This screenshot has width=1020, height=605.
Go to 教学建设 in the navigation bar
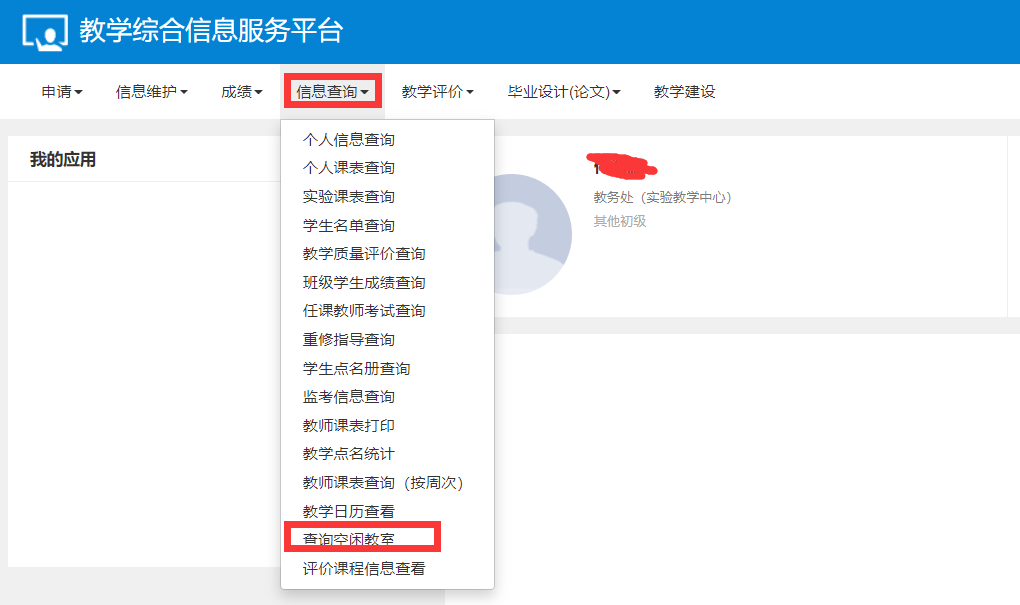click(x=685, y=92)
